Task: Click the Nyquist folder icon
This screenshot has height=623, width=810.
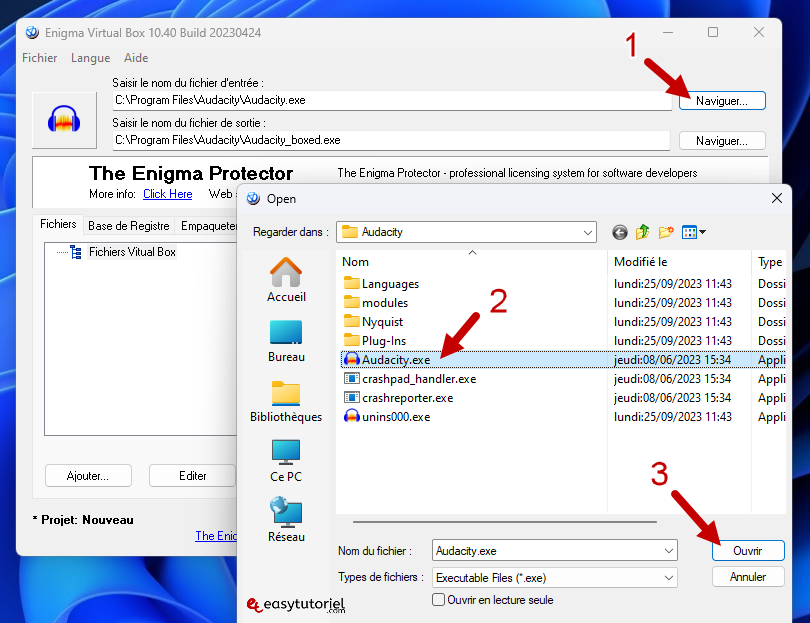Action: click(x=352, y=321)
